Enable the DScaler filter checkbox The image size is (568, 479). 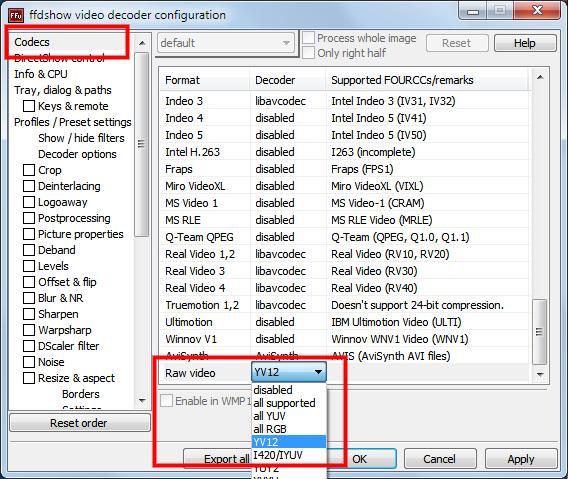(29, 346)
